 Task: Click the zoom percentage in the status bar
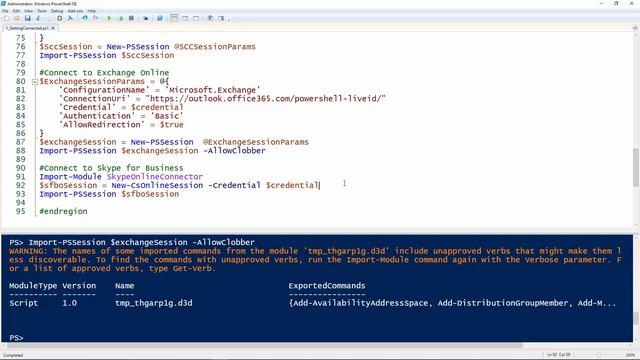631,355
